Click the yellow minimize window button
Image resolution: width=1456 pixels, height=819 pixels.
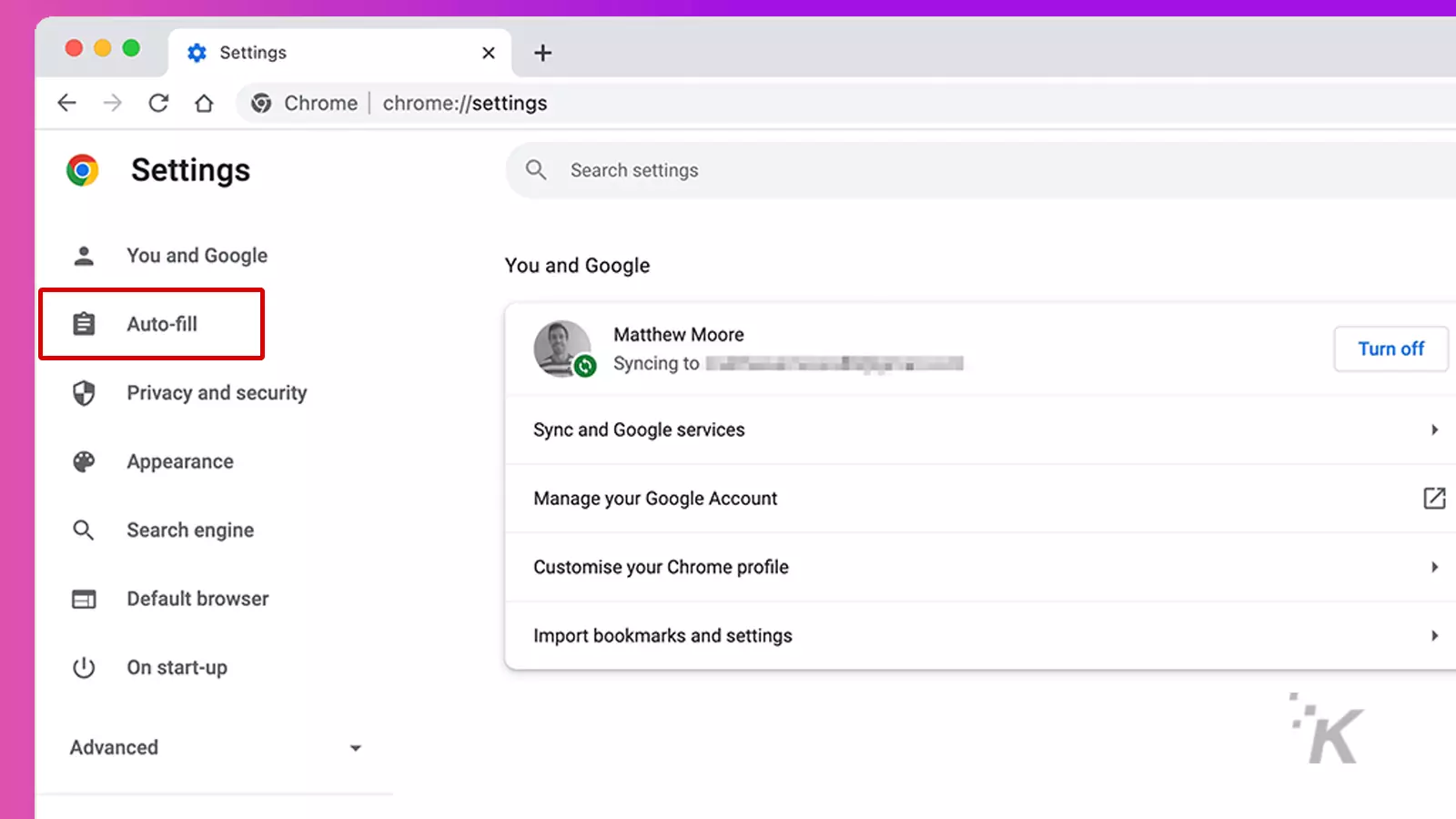[x=103, y=47]
